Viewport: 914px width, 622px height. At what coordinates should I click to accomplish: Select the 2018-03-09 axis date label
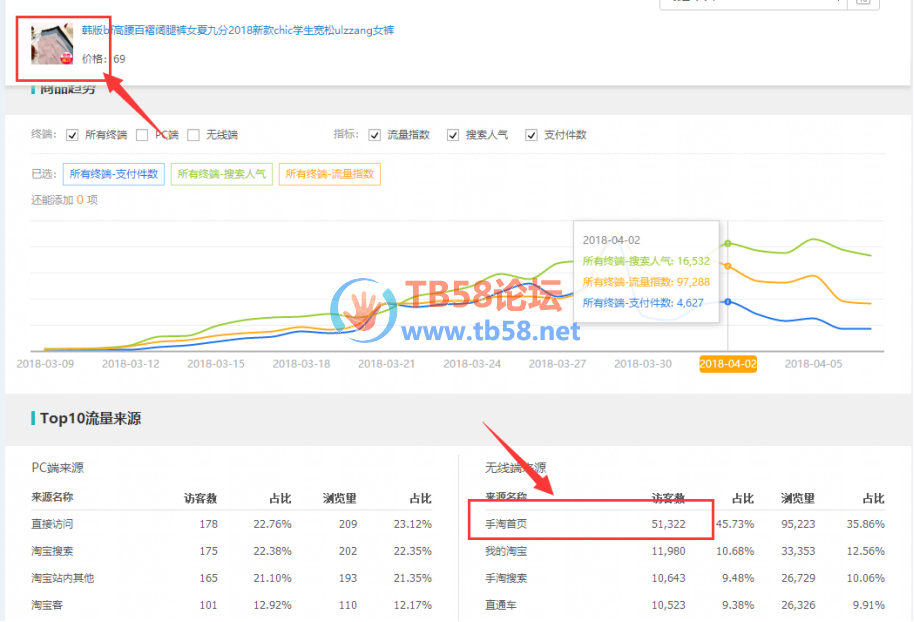point(45,364)
